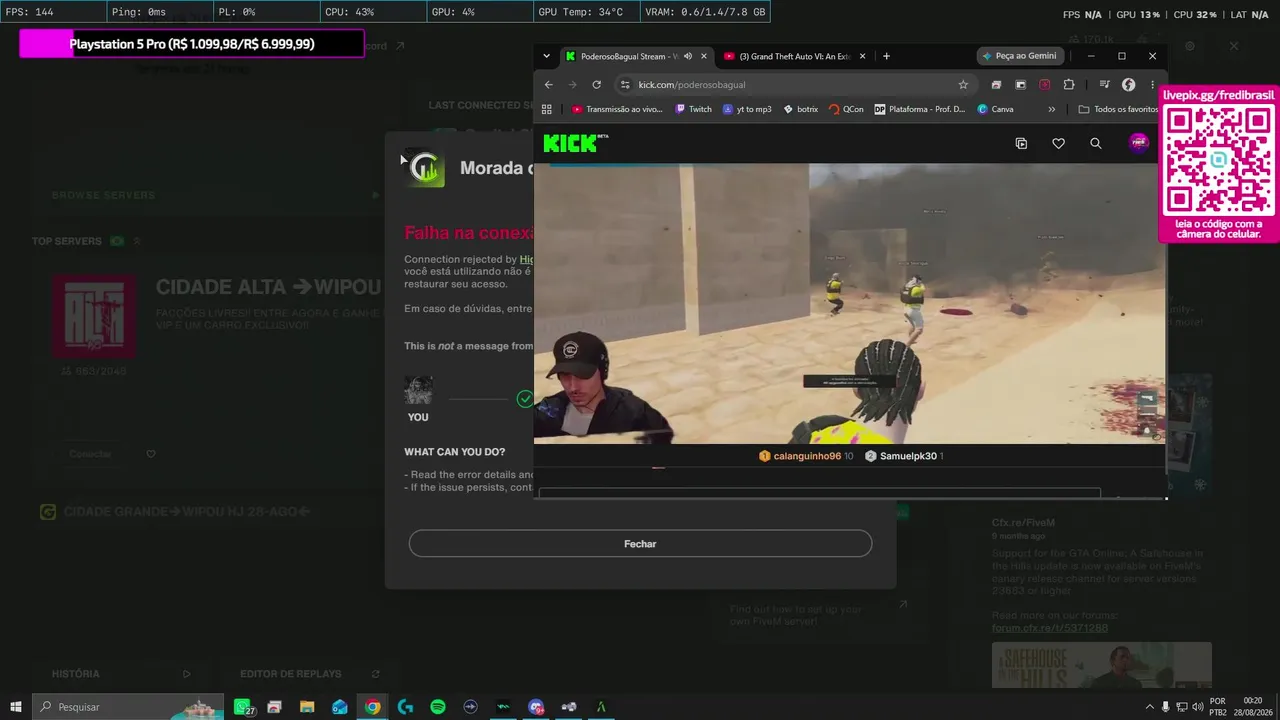Bookmark this page with the star icon
The width and height of the screenshot is (1280, 720).
click(963, 85)
